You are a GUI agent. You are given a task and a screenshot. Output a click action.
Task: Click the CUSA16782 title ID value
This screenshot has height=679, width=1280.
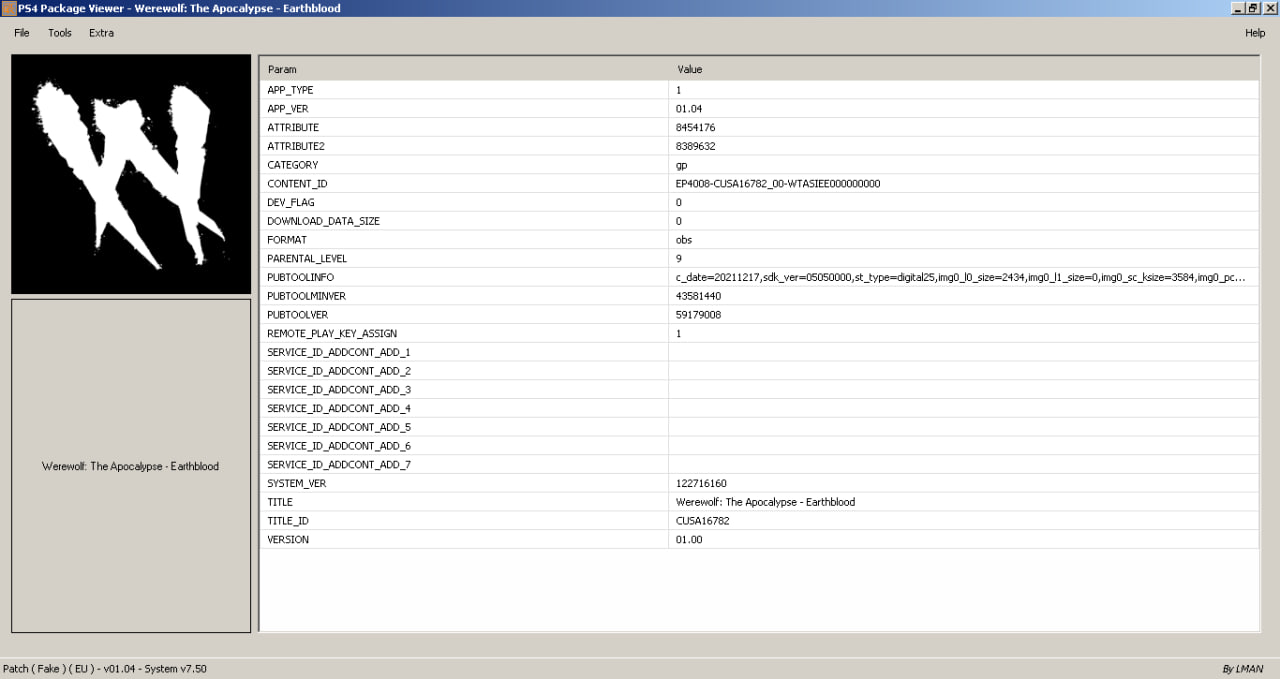702,521
